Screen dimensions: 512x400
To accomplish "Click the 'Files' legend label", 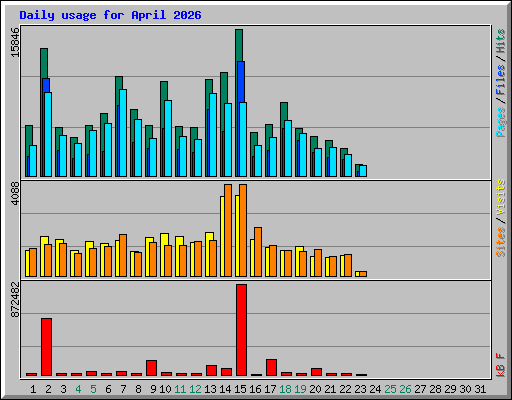I will point(500,79).
